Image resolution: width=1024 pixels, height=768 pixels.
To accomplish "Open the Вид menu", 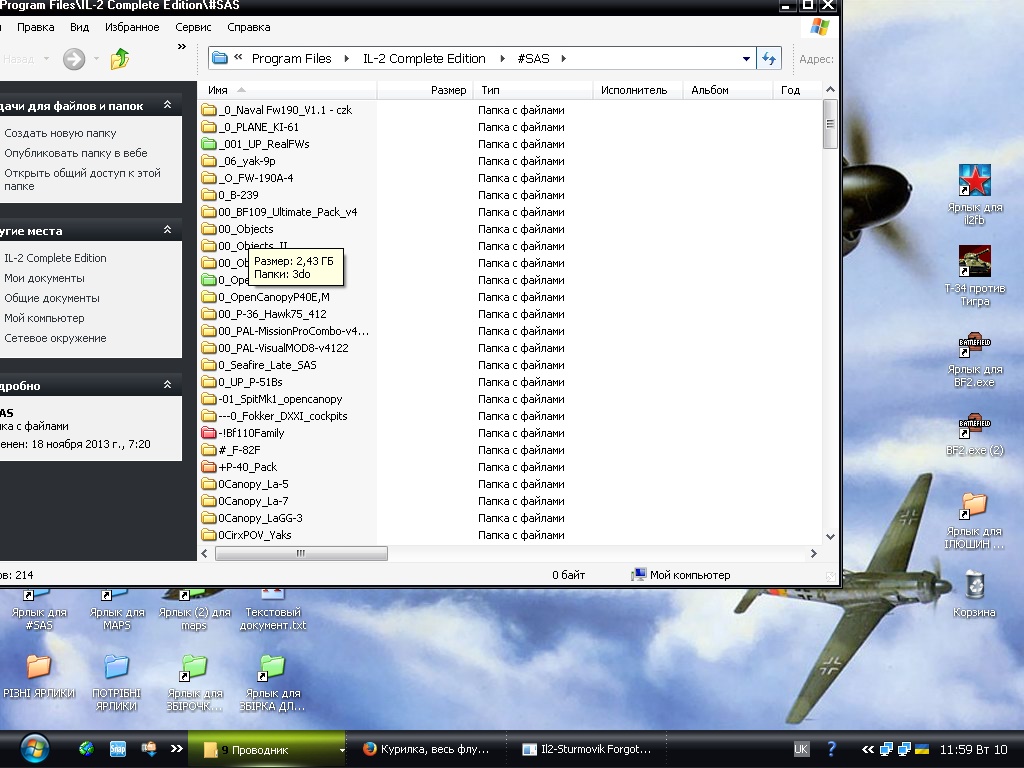I will (x=79, y=27).
